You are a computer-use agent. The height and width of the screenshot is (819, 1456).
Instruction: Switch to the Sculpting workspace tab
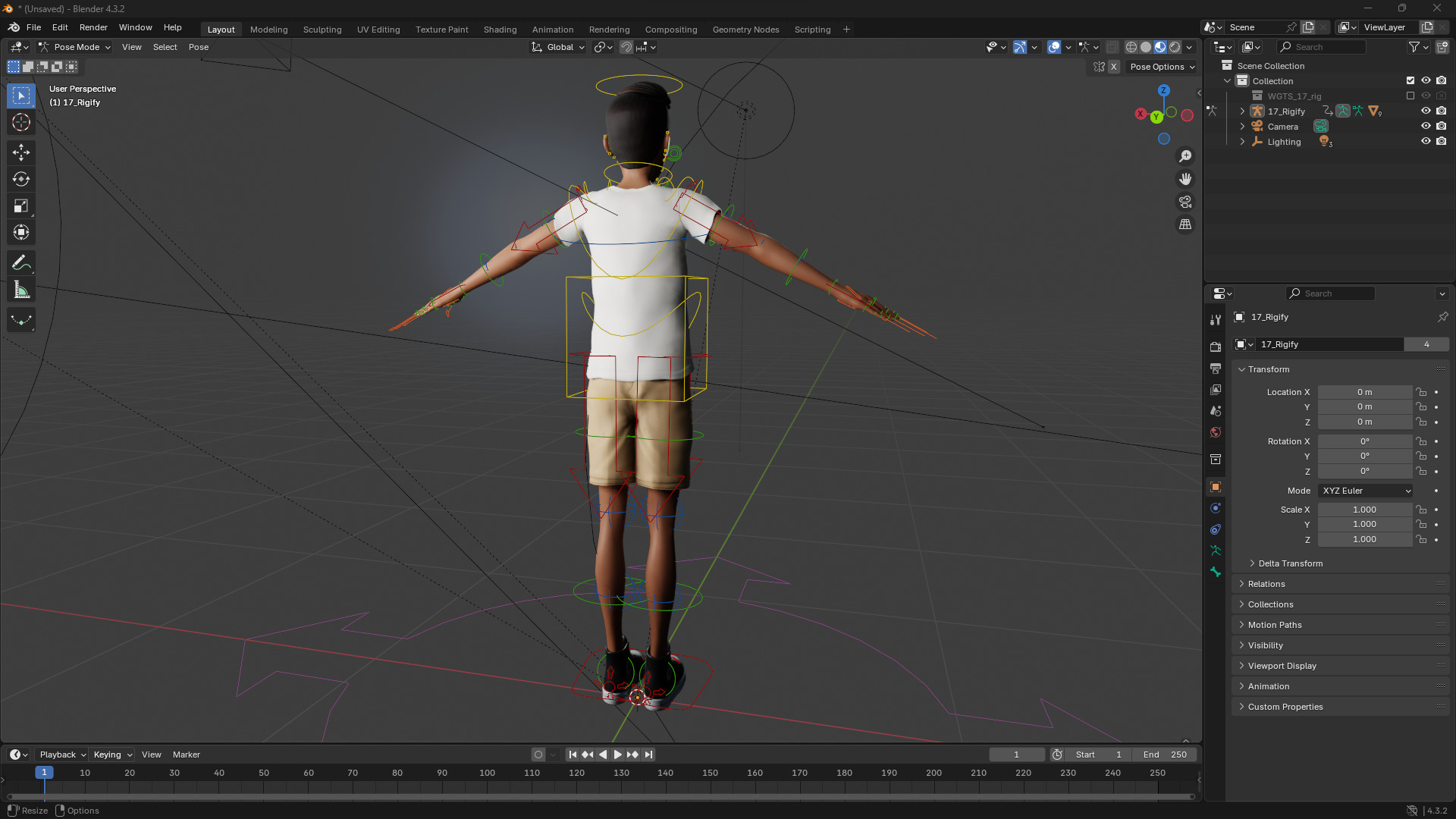[322, 30]
